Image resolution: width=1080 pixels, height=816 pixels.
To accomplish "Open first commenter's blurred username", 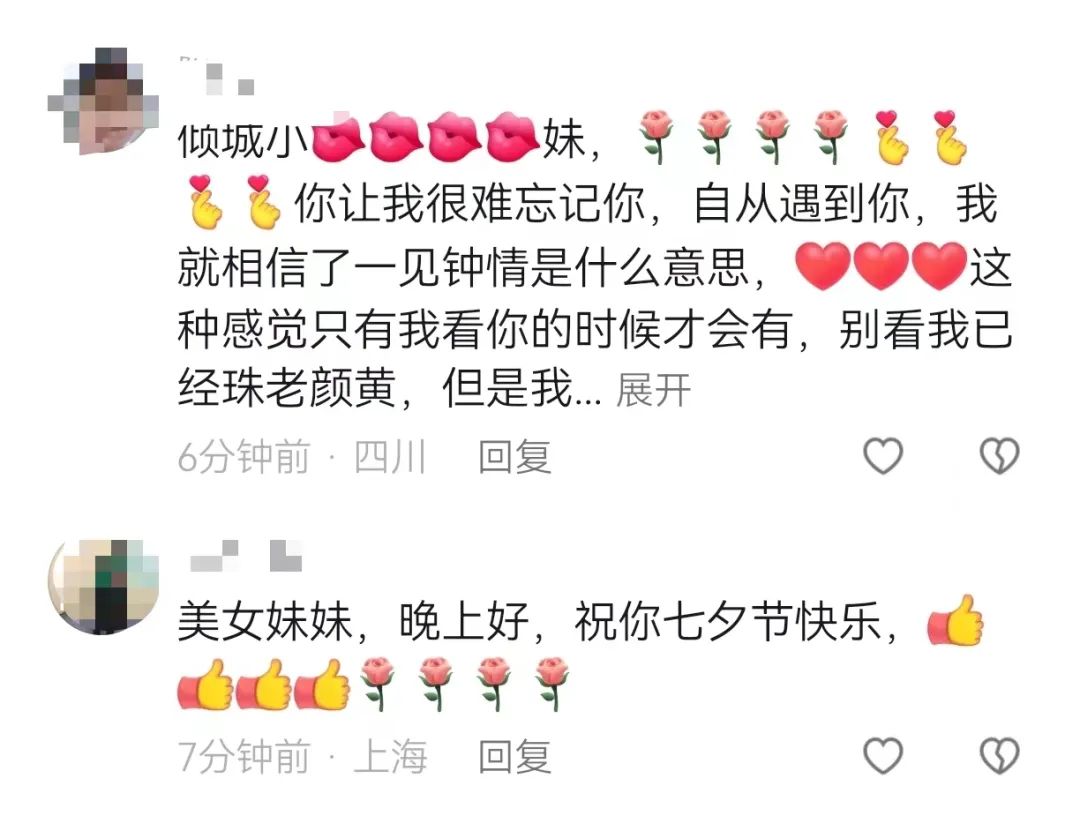I will pyautogui.click(x=217, y=76).
